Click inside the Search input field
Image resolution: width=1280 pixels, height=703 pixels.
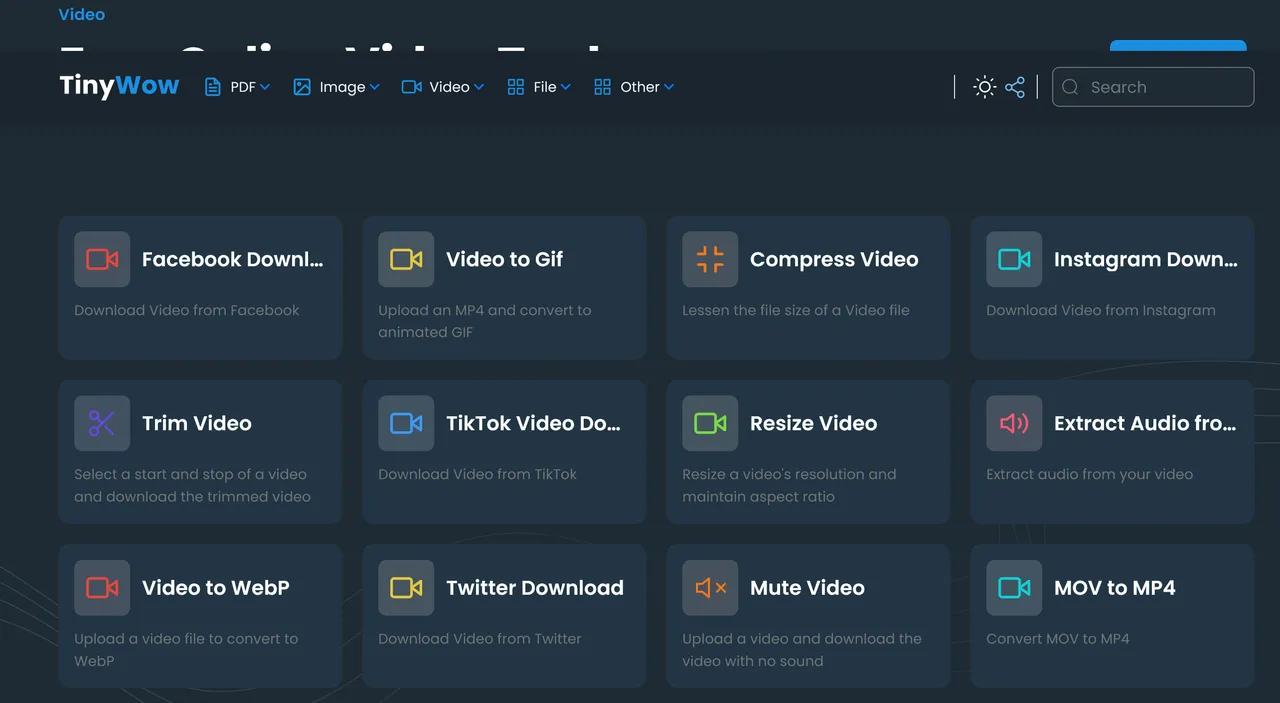click(x=1153, y=87)
